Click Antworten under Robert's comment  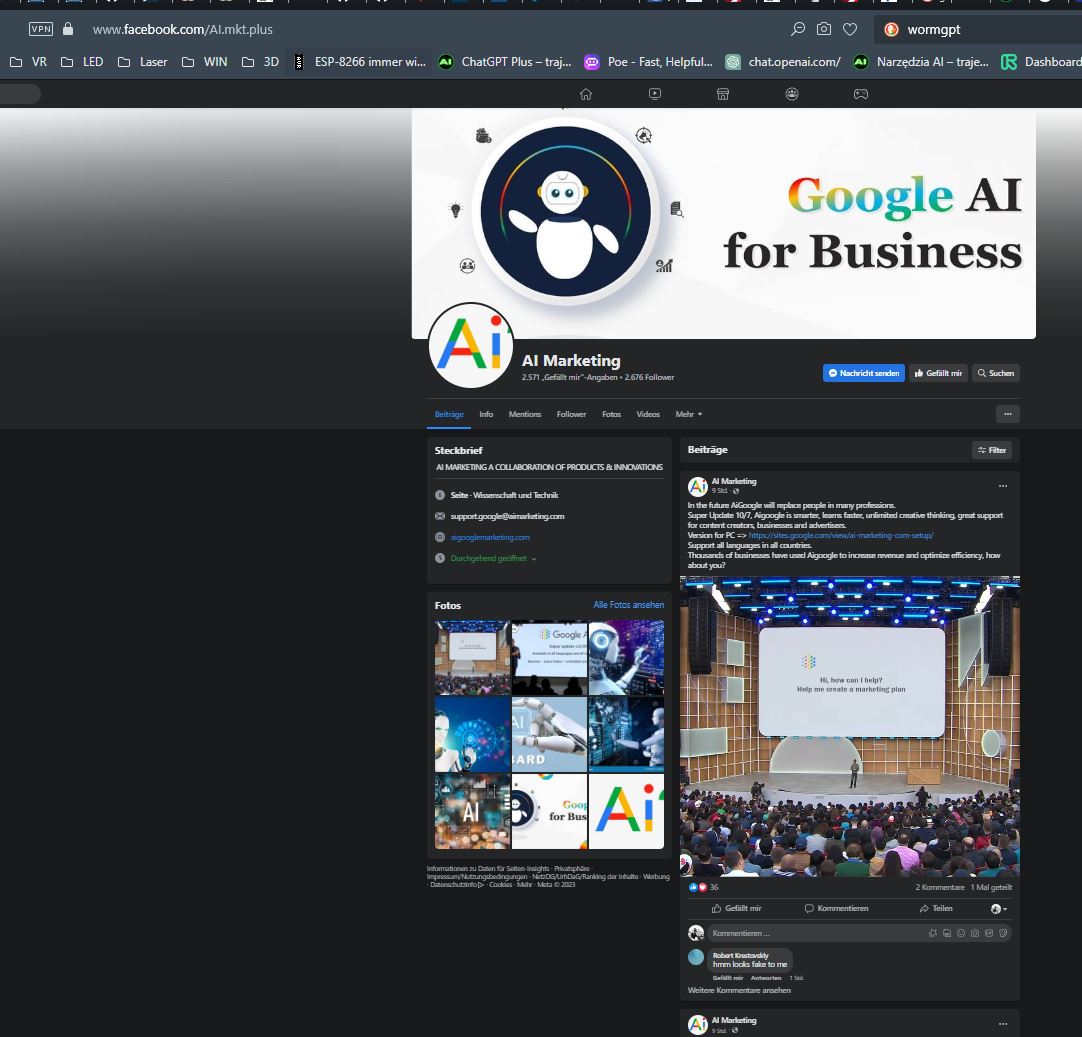[765, 978]
